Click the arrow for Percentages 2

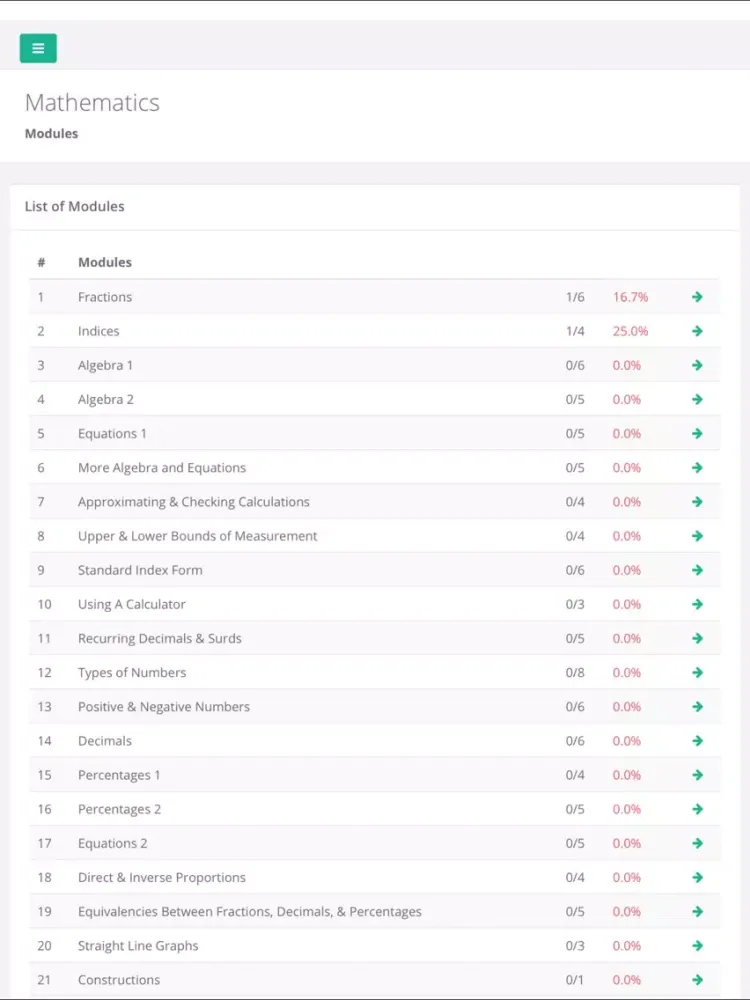pyautogui.click(x=697, y=809)
